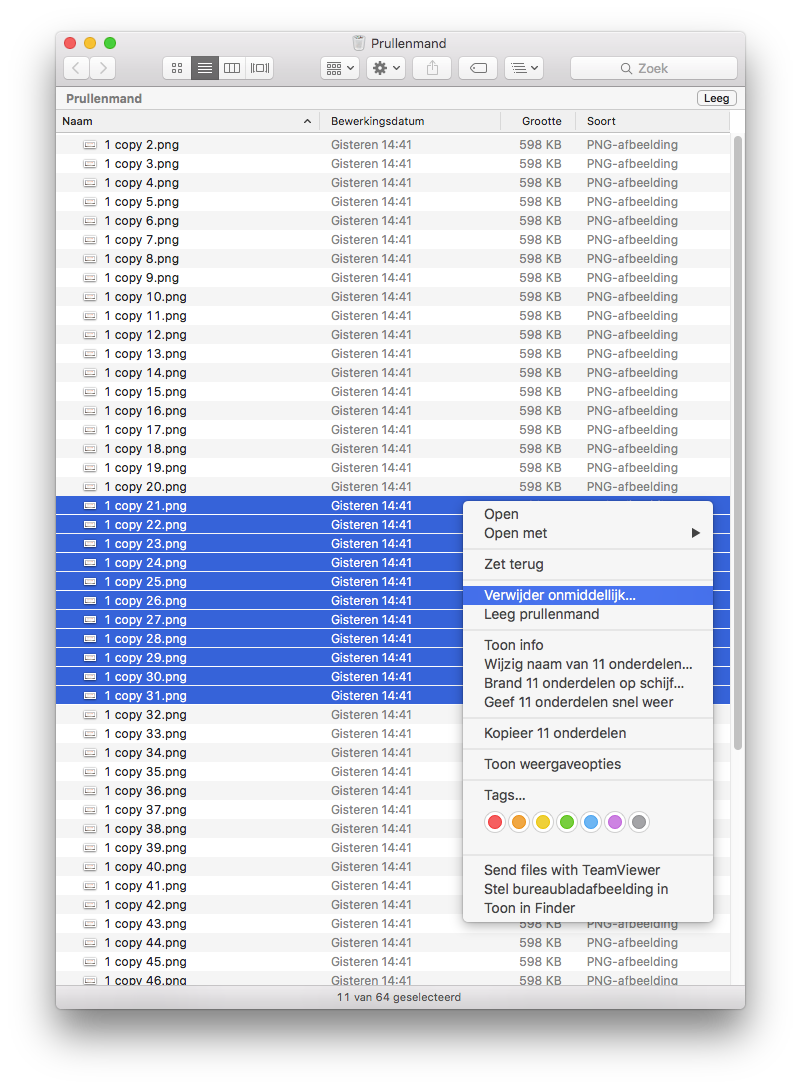Image resolution: width=801 pixels, height=1089 pixels.
Task: Choose Send files with TeamViewer
Action: click(588, 870)
